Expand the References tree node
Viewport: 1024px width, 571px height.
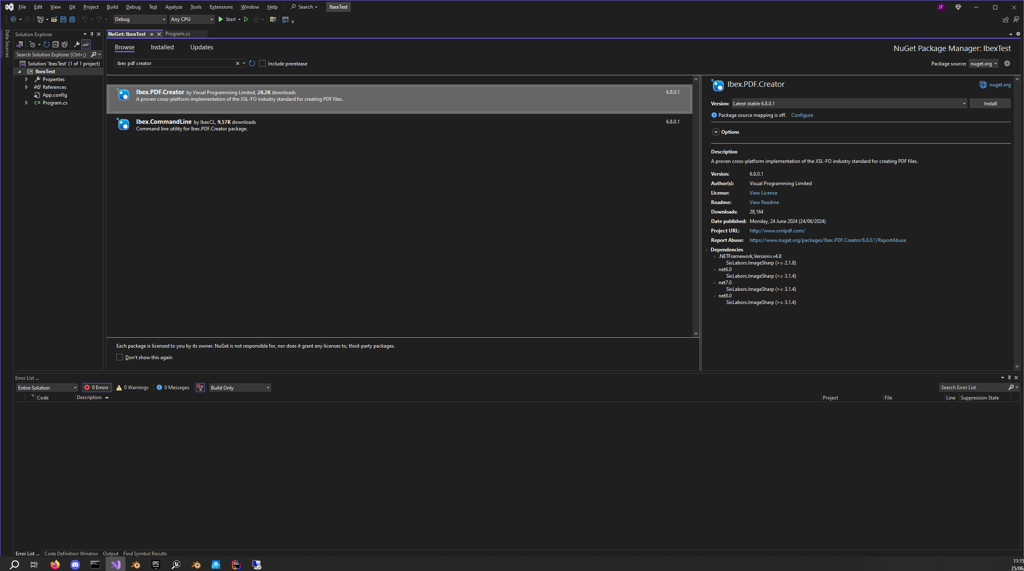[x=27, y=87]
